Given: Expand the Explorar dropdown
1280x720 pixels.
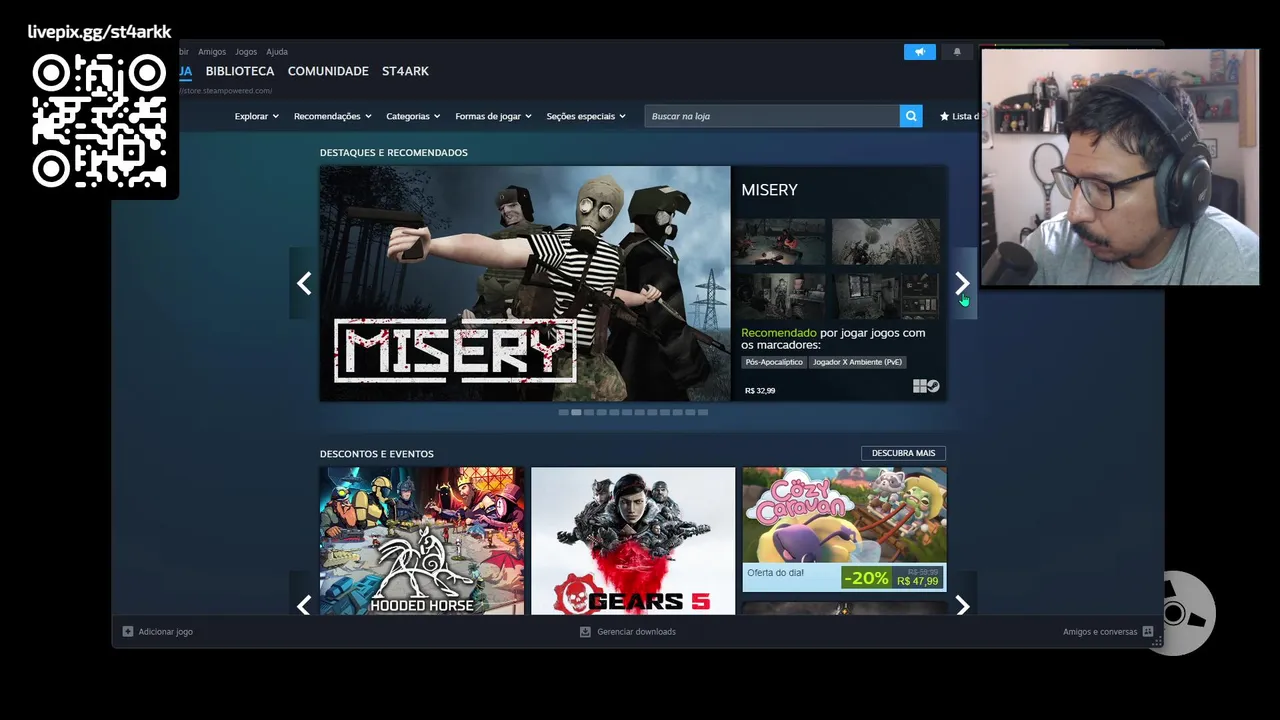Looking at the screenshot, I should [x=256, y=116].
